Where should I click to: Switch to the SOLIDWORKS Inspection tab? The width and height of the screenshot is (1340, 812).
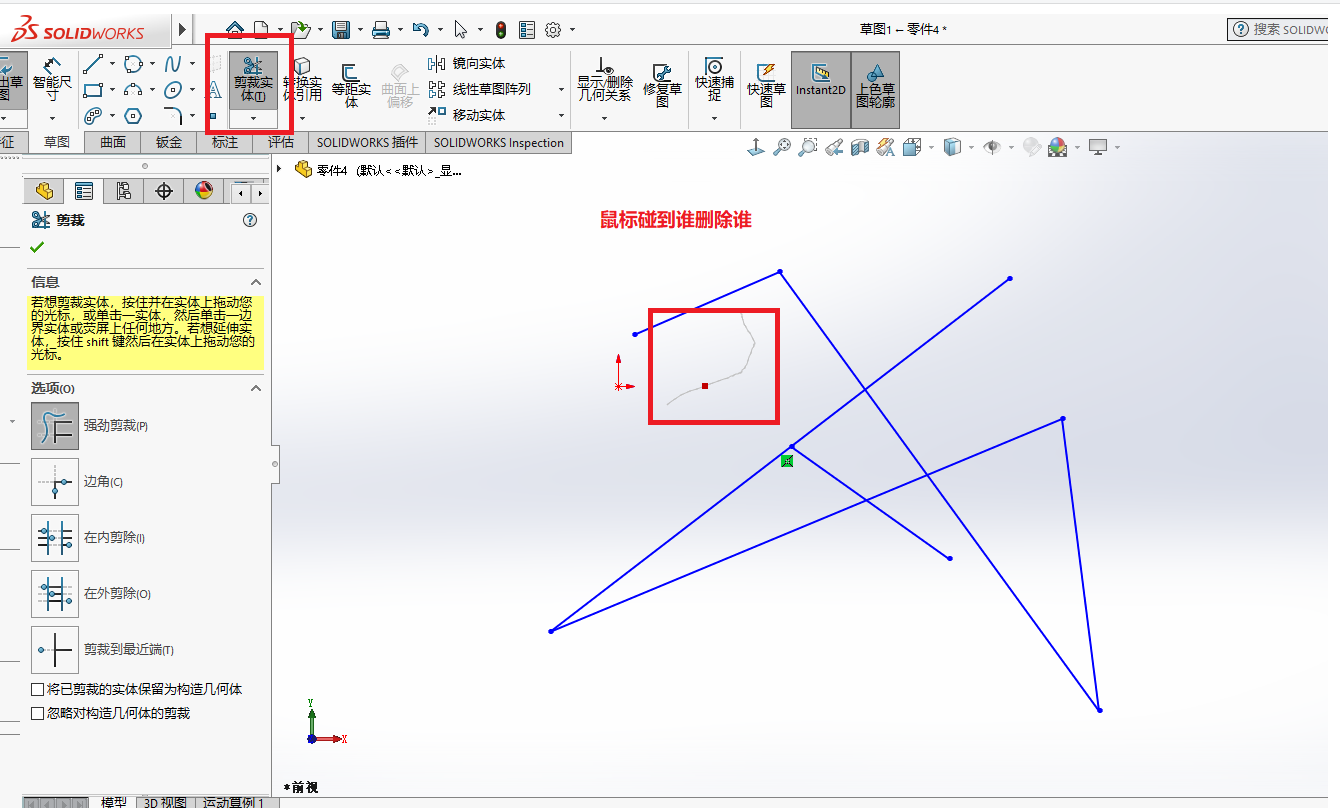click(499, 142)
